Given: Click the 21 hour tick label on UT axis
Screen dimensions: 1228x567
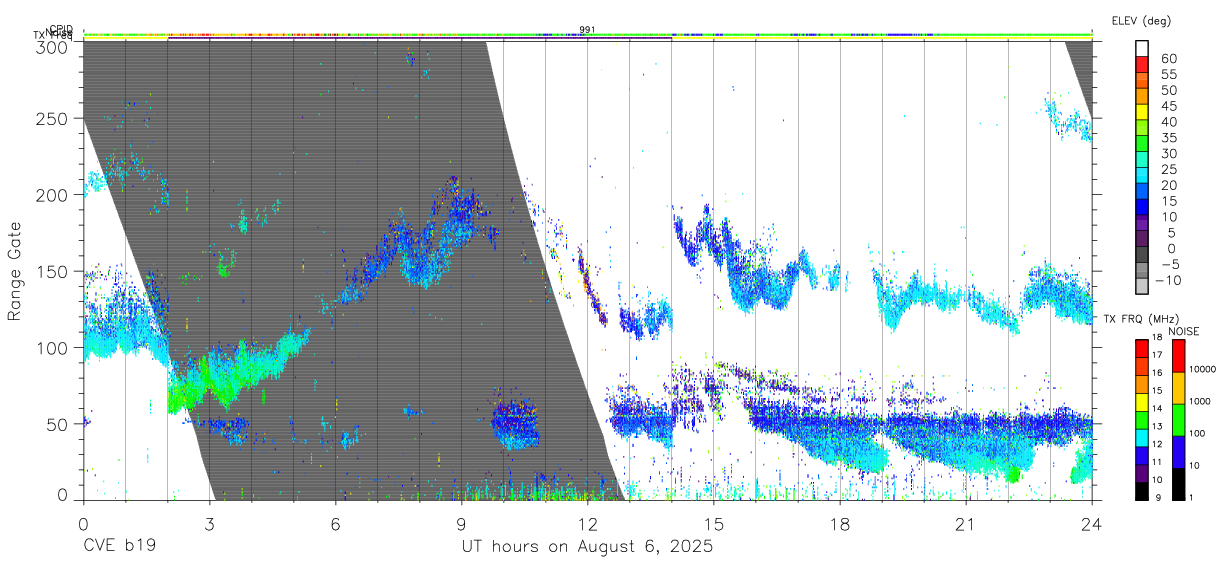Looking at the screenshot, I should (x=966, y=525).
